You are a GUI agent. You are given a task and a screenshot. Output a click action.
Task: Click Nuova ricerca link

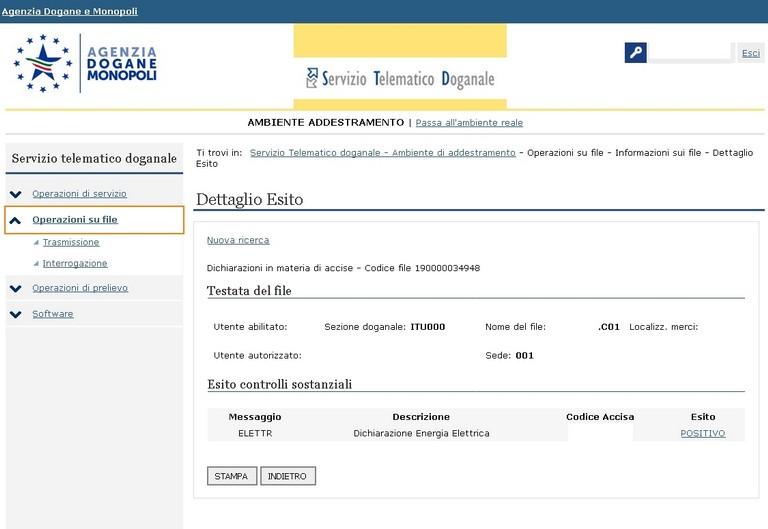pyautogui.click(x=238, y=240)
